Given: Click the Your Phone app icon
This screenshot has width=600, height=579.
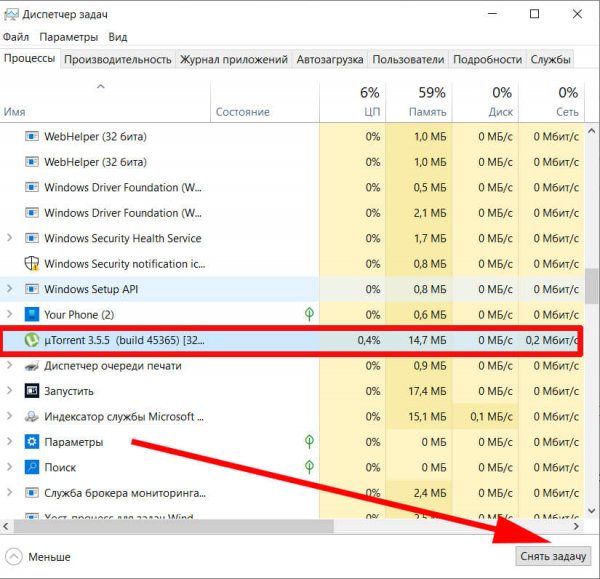Looking at the screenshot, I should tap(31, 314).
